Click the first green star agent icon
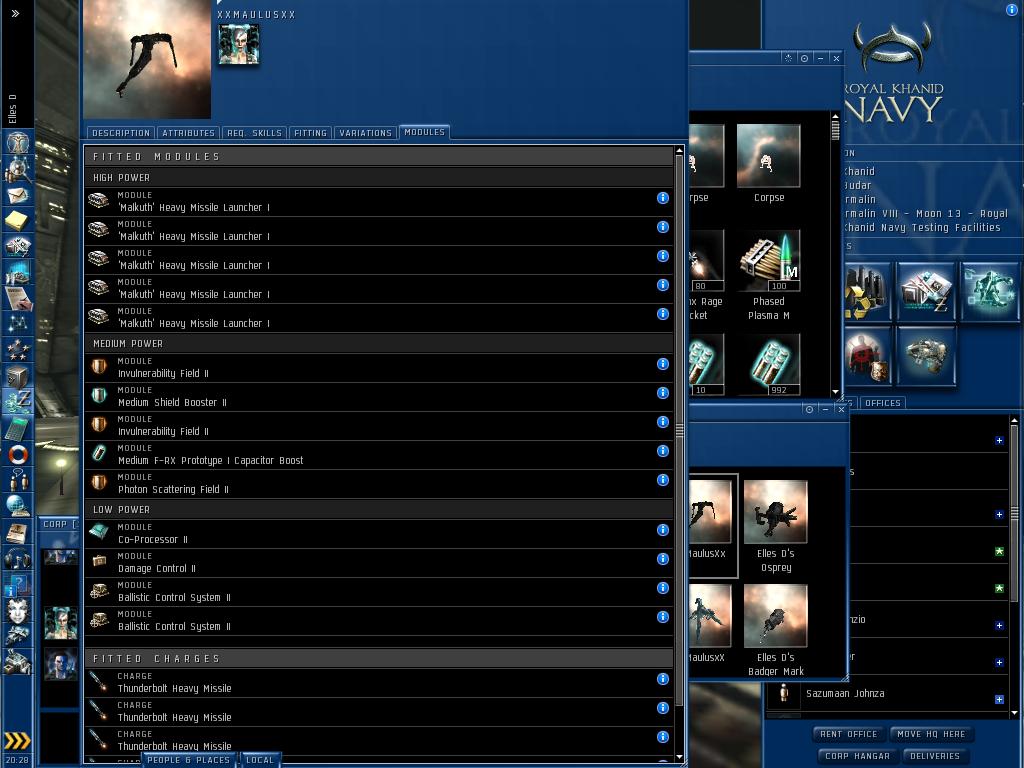1024x768 pixels. pyautogui.click(x=999, y=552)
